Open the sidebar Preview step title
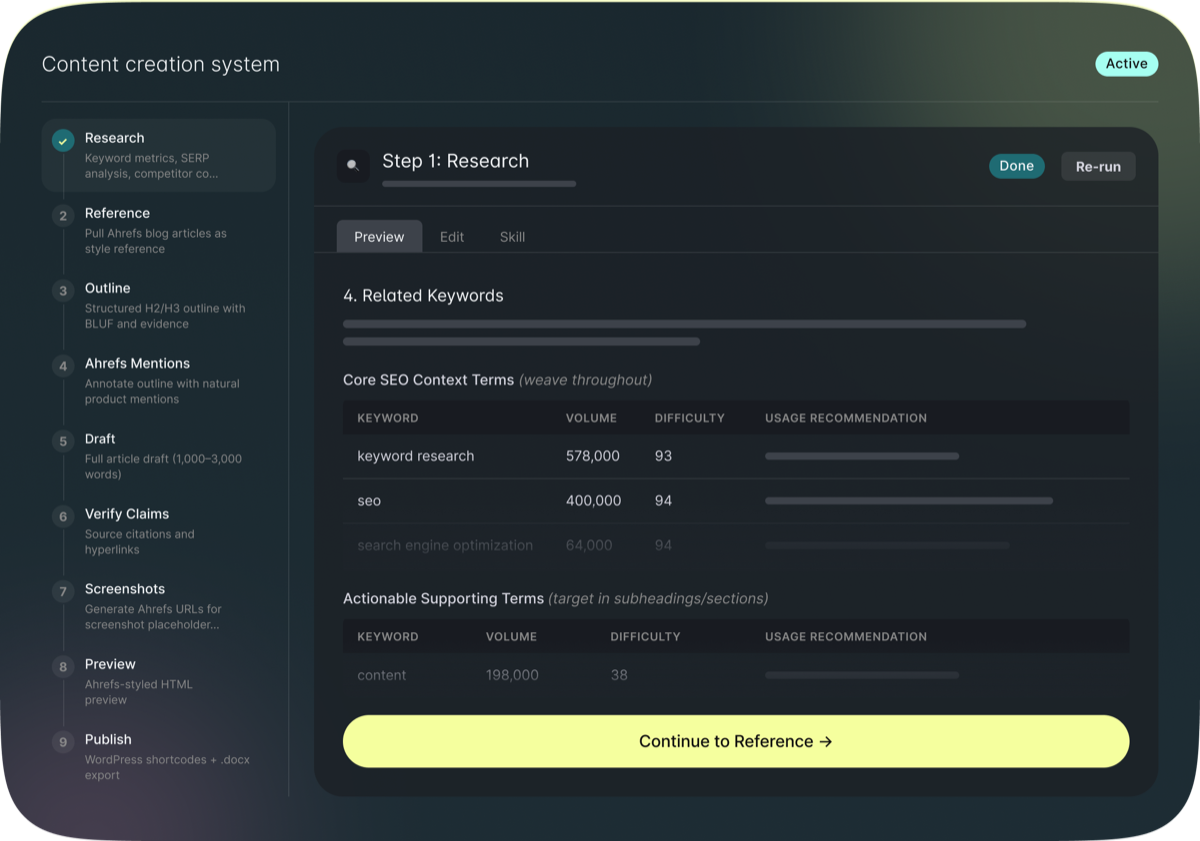The image size is (1200, 841). click(x=110, y=664)
